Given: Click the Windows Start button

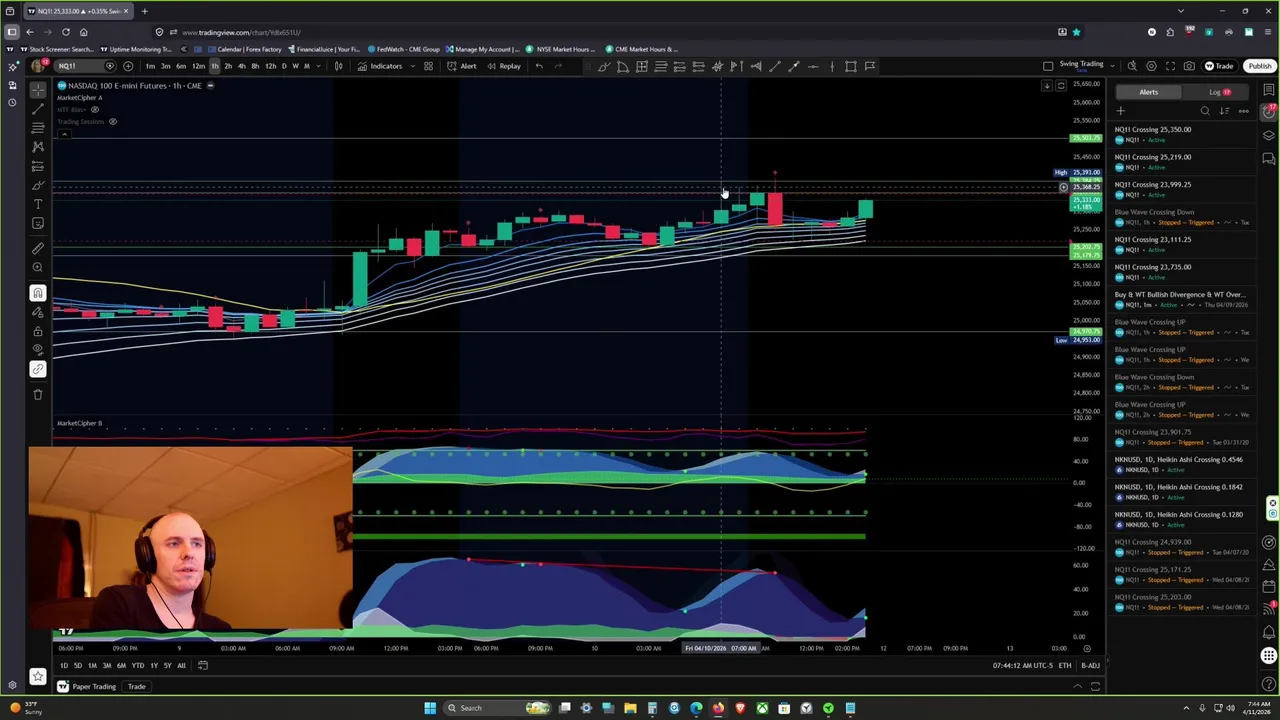Looking at the screenshot, I should 430,708.
